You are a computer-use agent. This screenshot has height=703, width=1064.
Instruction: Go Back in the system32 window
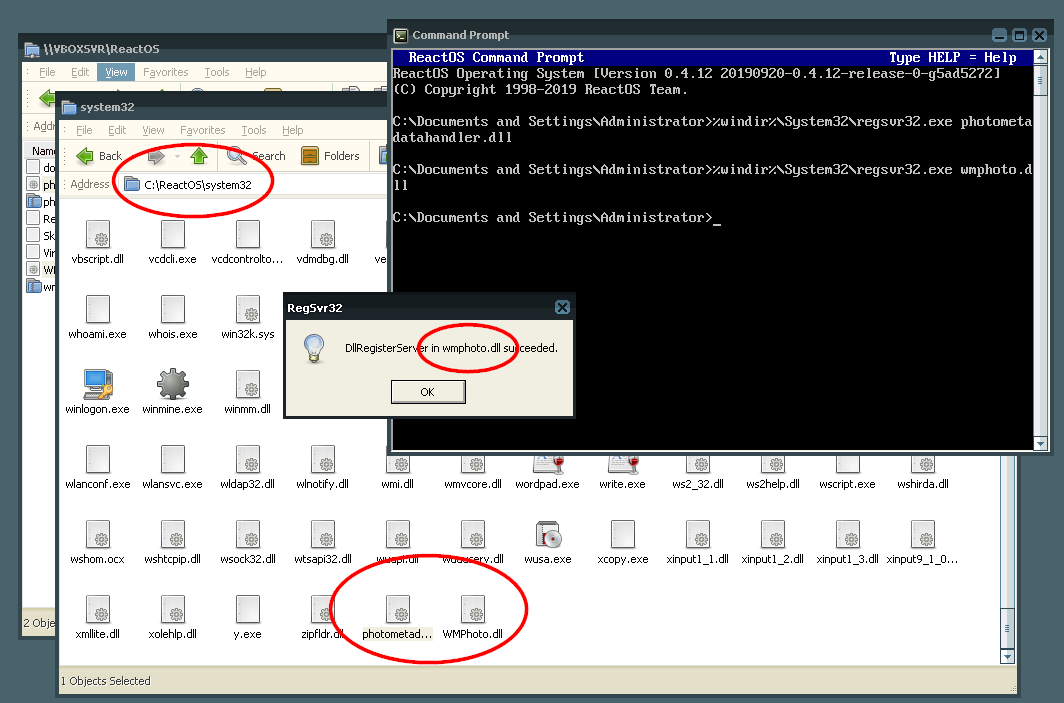pyautogui.click(x=99, y=156)
